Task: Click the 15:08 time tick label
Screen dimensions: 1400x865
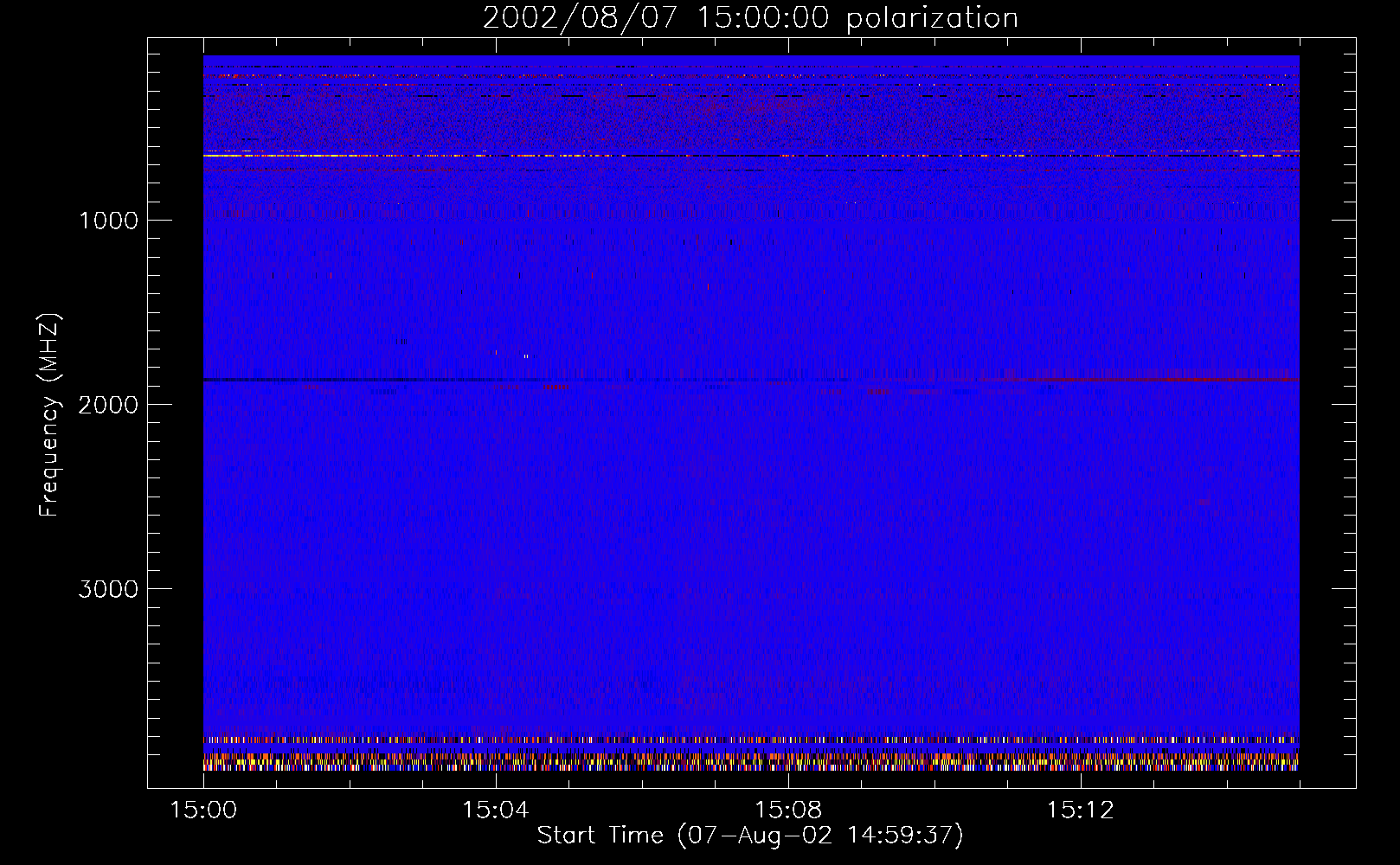Action: (787, 811)
